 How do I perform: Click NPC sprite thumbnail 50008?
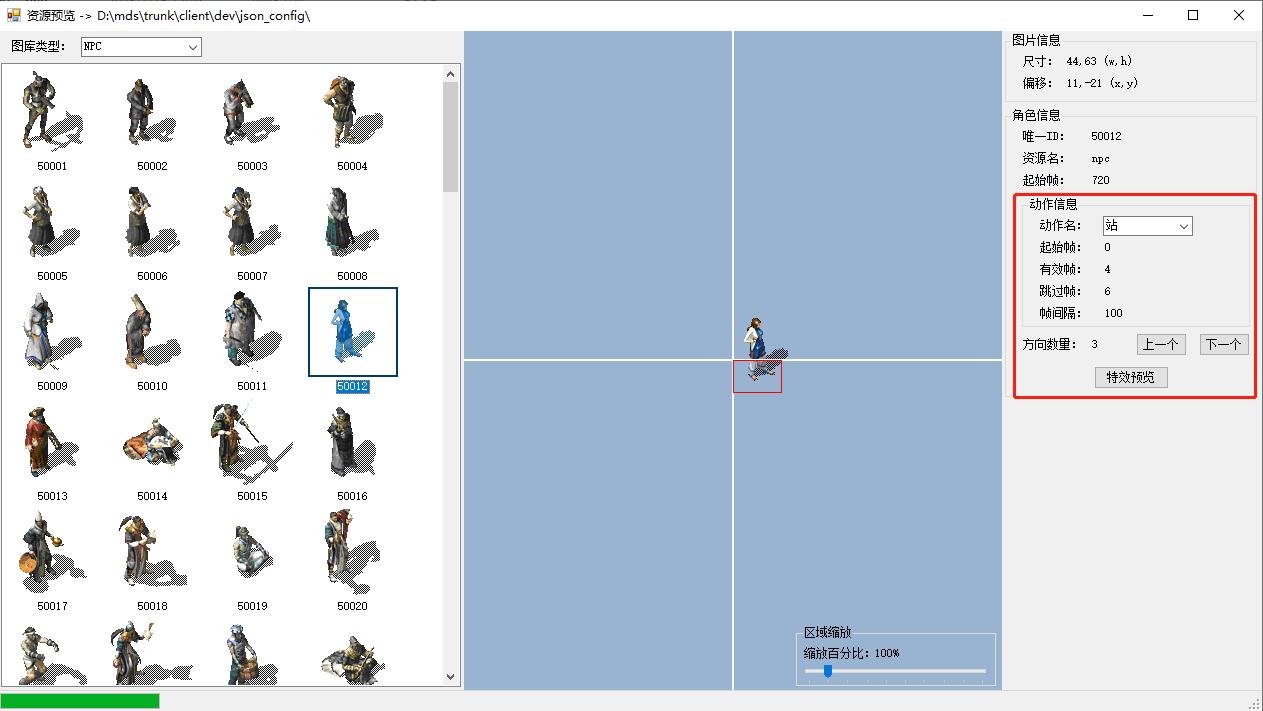(351, 225)
